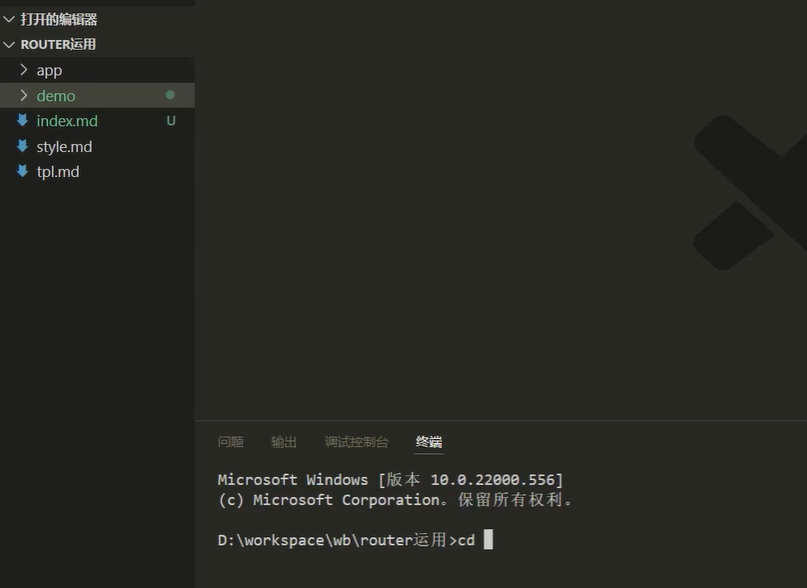Collapse the ROUTER运用 folder section chevron

point(9,45)
